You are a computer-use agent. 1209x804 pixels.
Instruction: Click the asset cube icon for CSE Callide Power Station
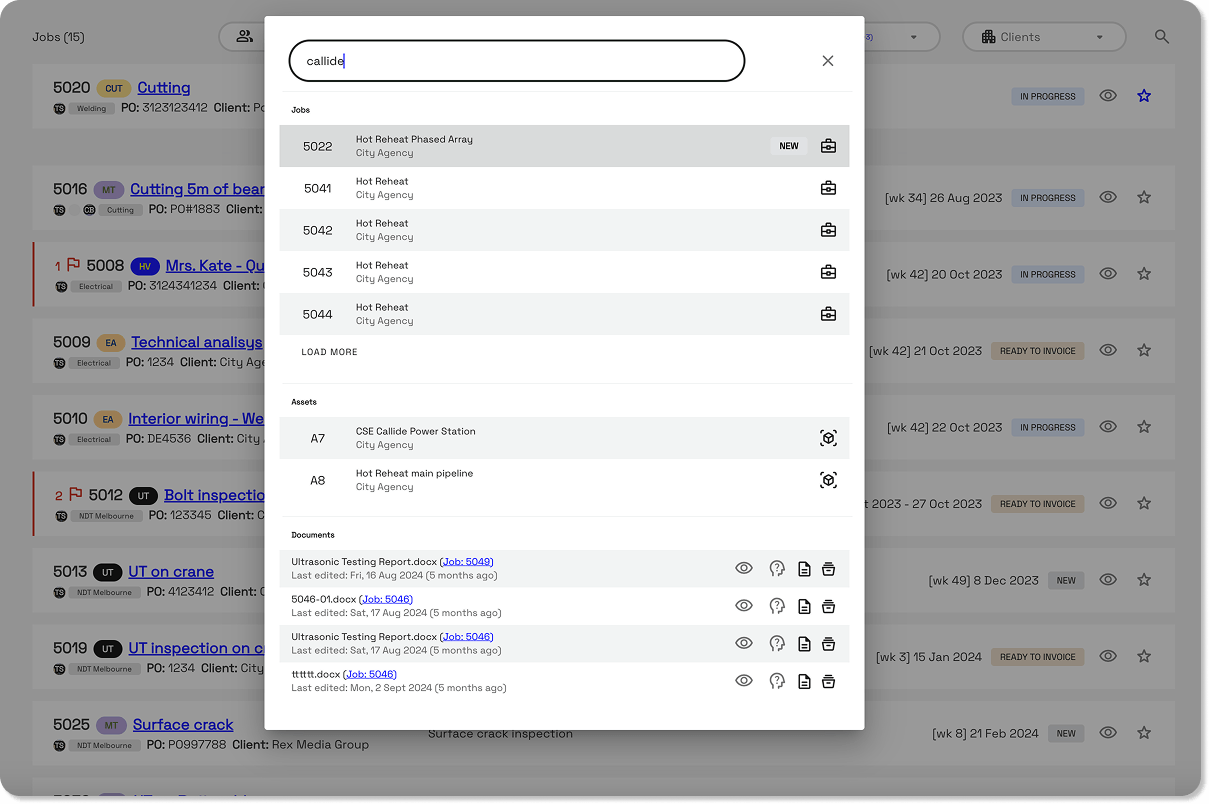[x=828, y=437]
